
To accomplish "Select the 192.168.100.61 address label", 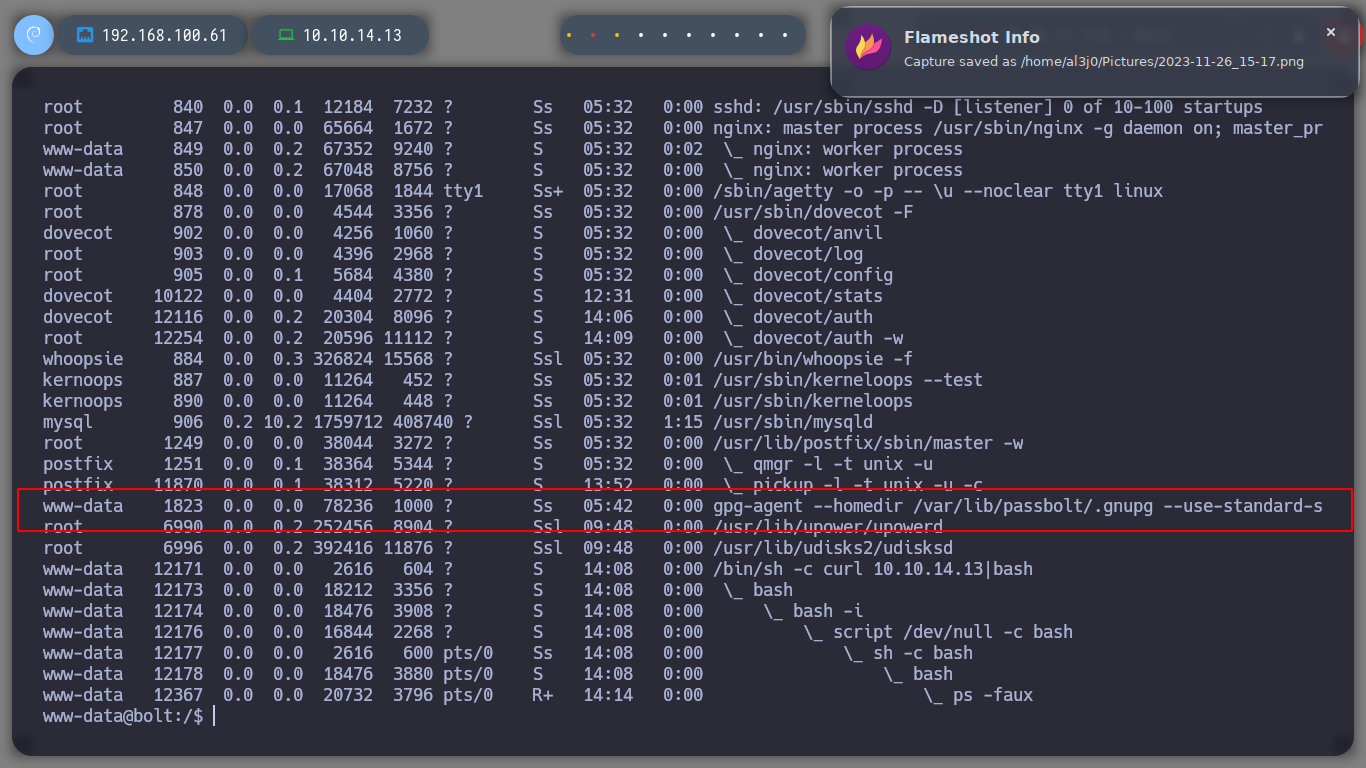I will click(x=164, y=35).
